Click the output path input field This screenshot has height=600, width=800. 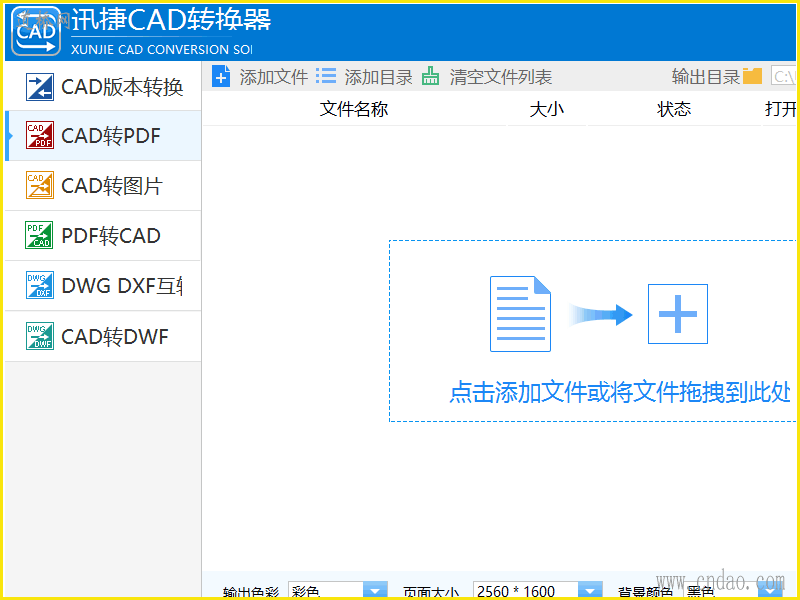(x=783, y=77)
